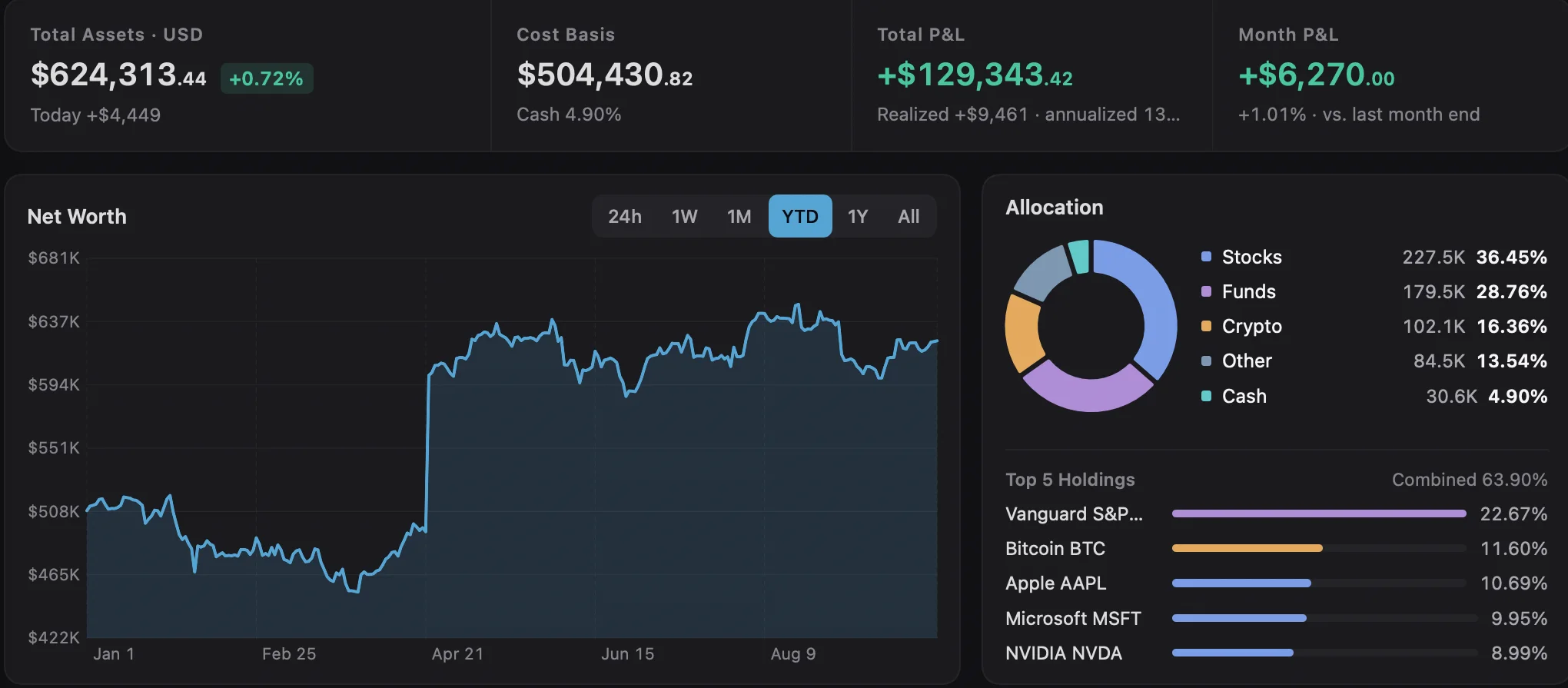Select the YTD range tab

click(x=800, y=217)
